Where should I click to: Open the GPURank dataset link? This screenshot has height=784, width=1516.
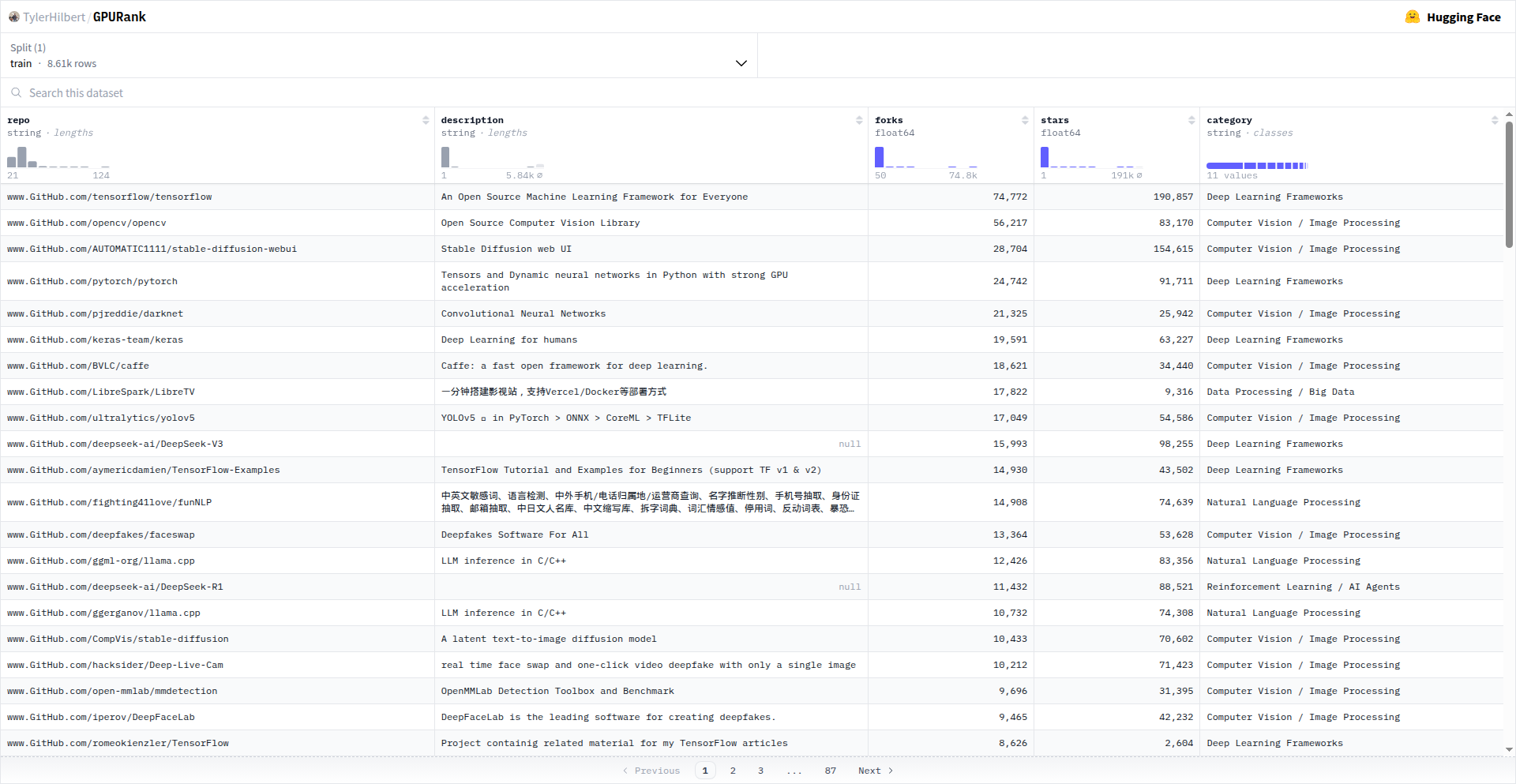[119, 17]
